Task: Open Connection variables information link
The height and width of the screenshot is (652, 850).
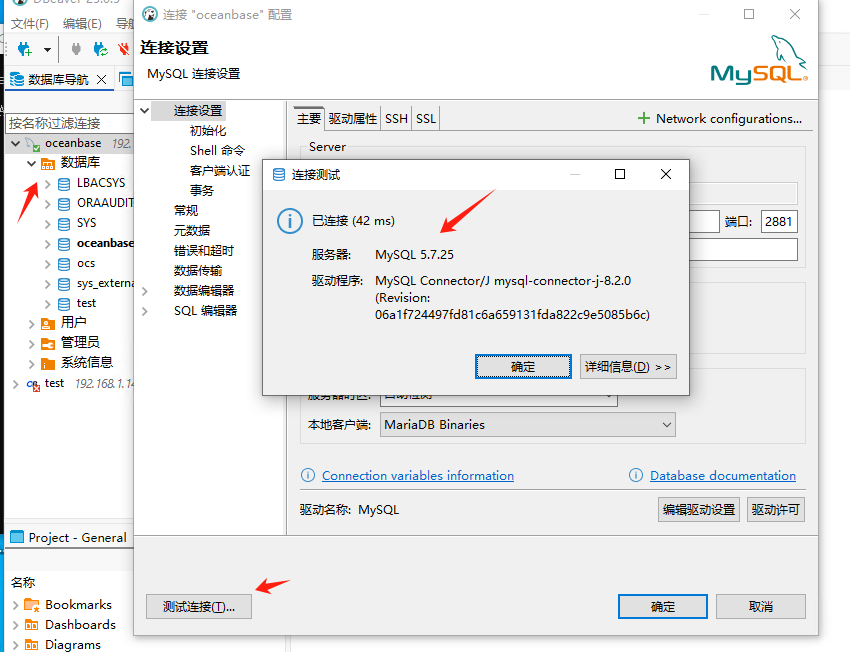Action: [417, 476]
